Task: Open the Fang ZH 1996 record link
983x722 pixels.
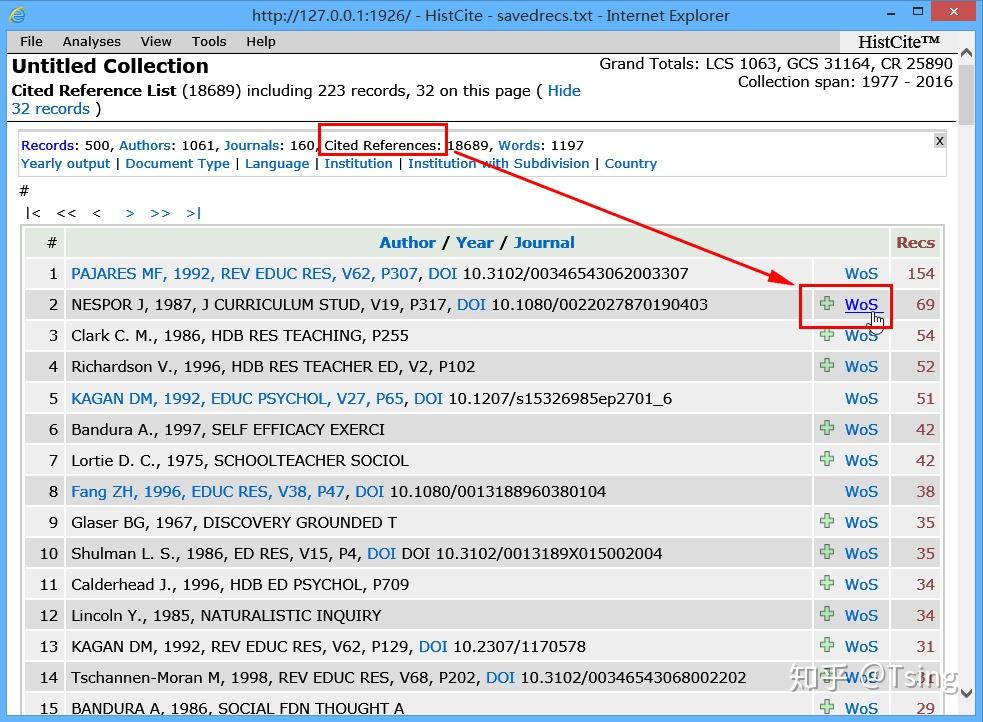Action: pos(208,491)
